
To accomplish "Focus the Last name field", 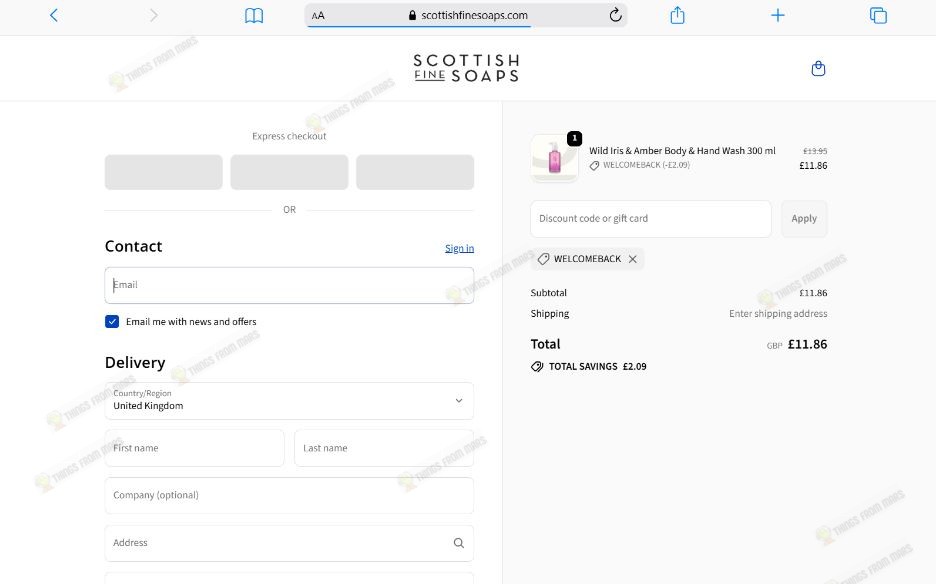I will (x=384, y=448).
